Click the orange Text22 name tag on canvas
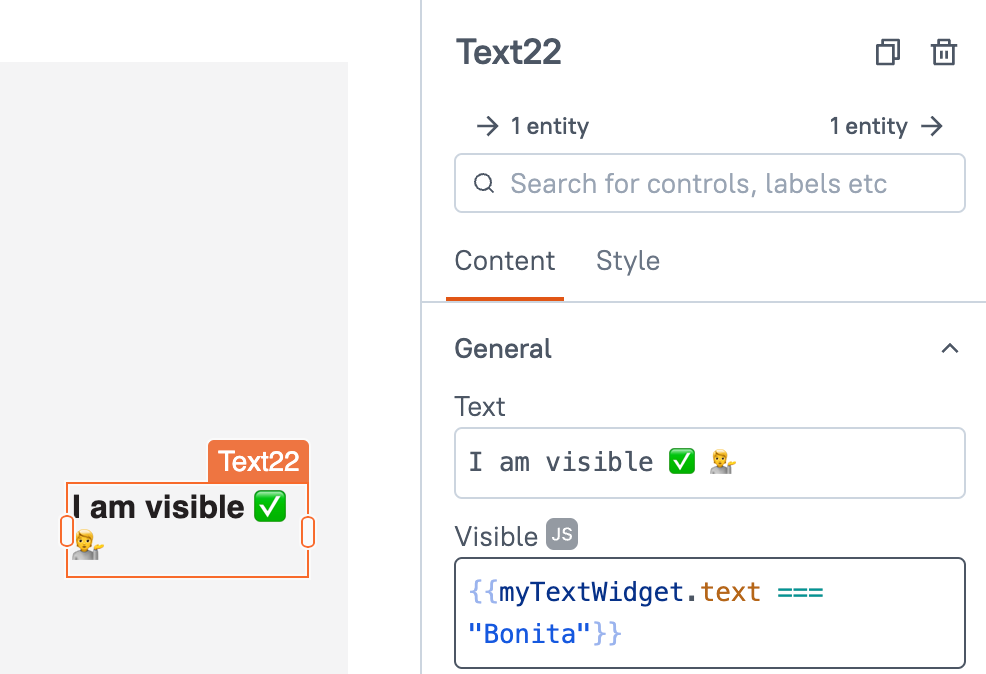 point(258,461)
